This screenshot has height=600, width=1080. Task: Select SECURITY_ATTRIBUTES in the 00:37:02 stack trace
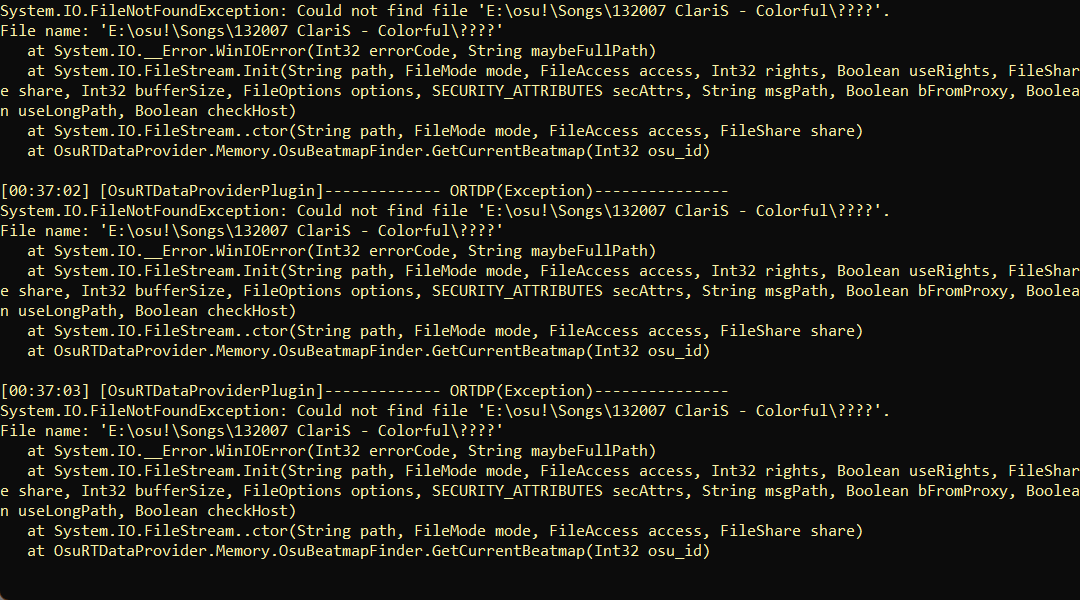517,291
